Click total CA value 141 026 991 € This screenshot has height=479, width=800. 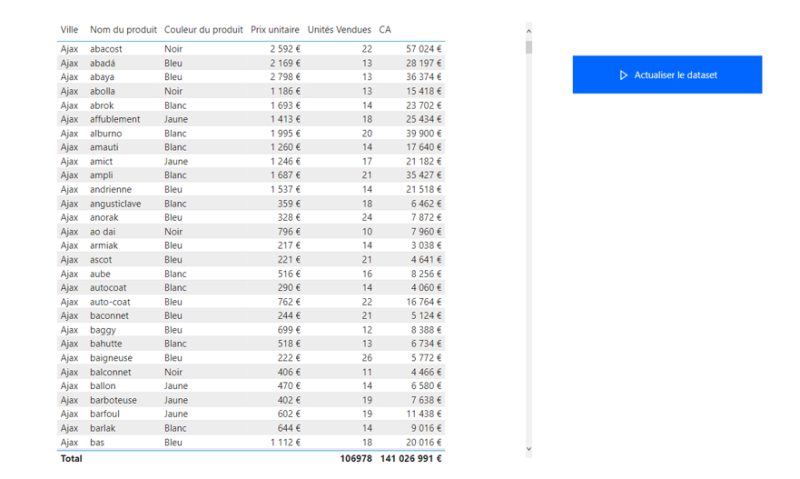coord(411,458)
